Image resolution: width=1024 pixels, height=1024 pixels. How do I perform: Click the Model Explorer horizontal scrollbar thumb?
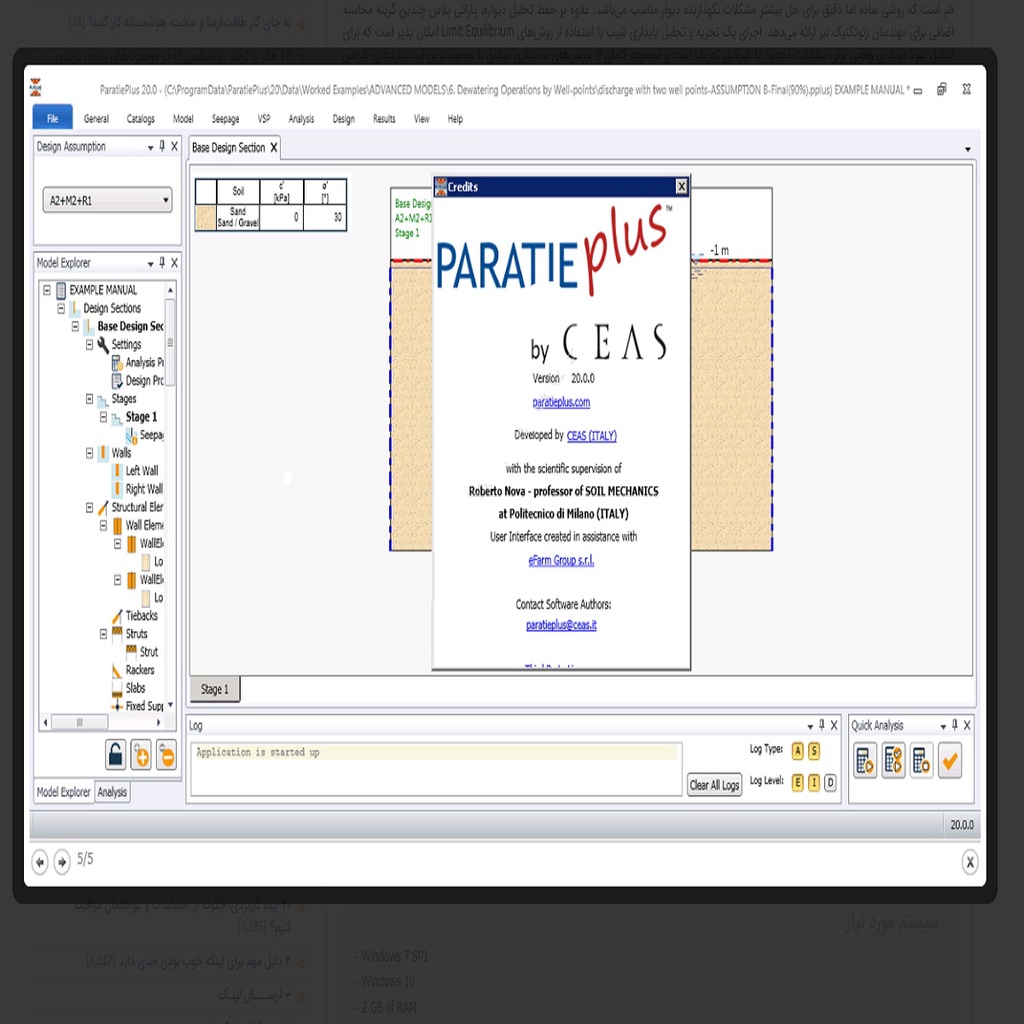point(80,722)
